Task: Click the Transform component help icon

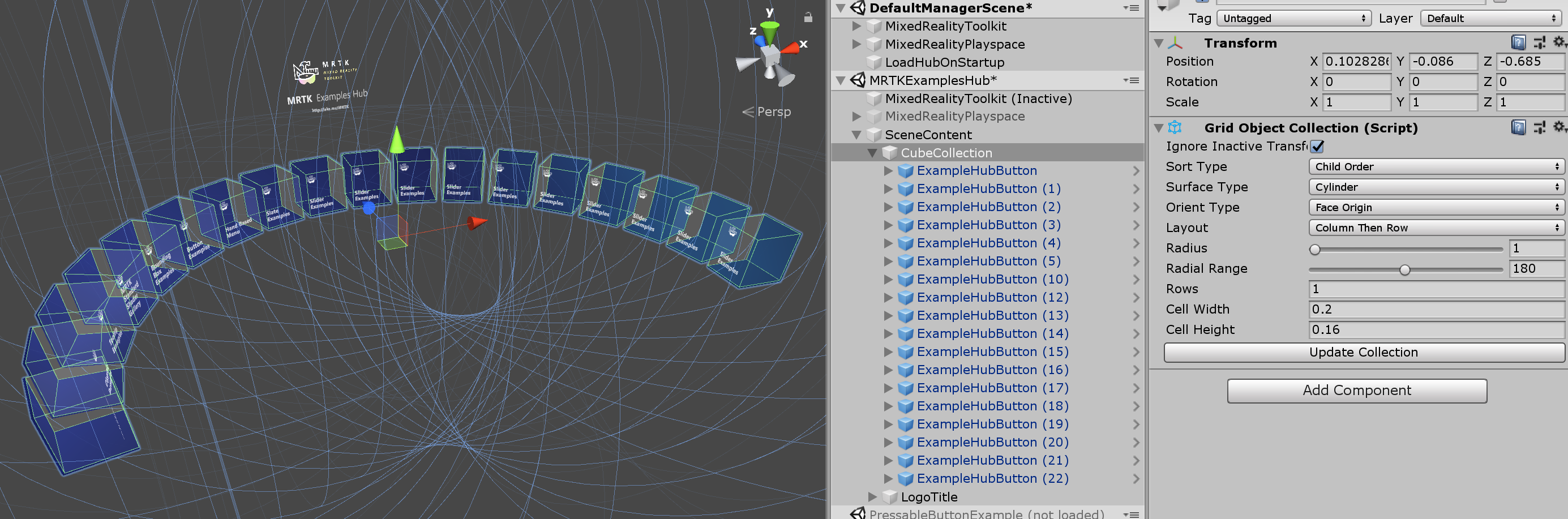Action: (x=1519, y=42)
